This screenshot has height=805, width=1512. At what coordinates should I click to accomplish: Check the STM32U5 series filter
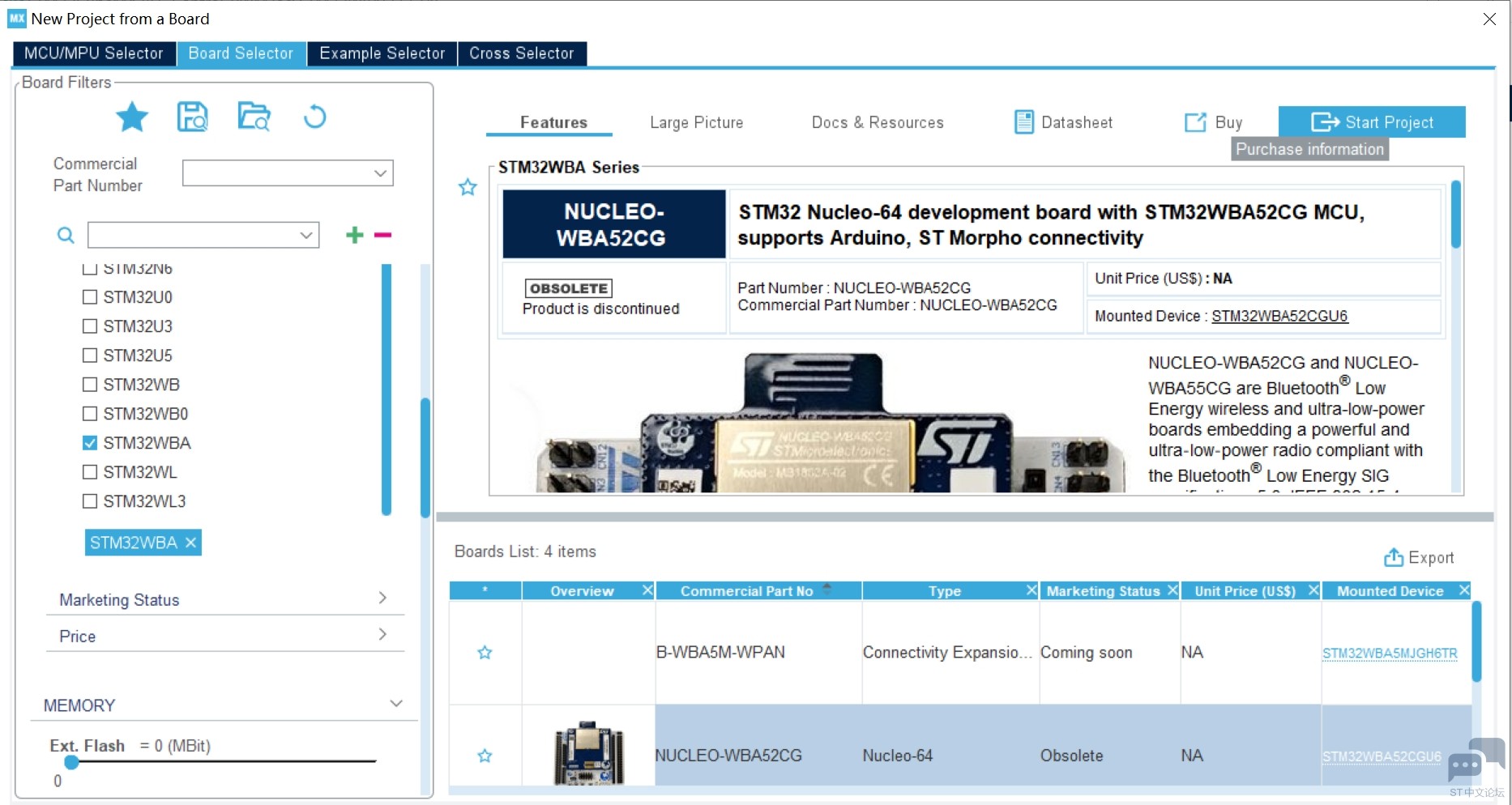click(x=90, y=356)
